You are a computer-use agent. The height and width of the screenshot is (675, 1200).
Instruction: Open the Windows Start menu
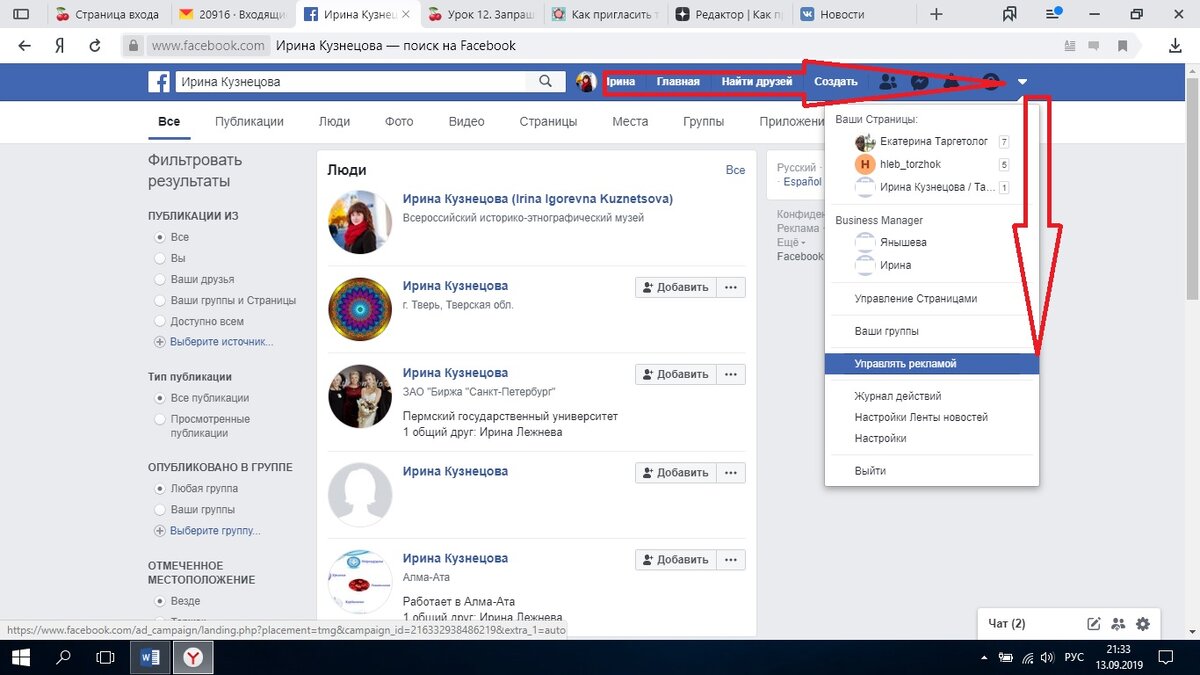coord(19,657)
